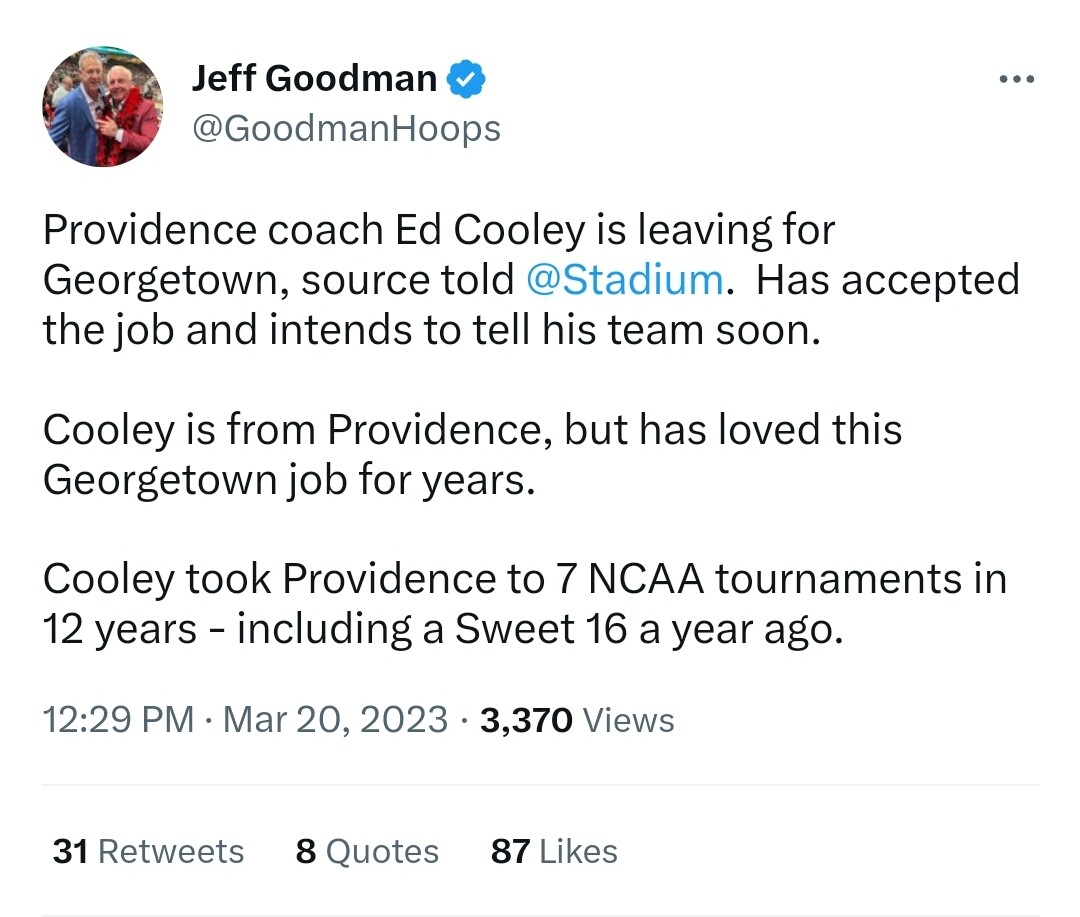Open Jeff Goodman's profile picture

tap(102, 106)
